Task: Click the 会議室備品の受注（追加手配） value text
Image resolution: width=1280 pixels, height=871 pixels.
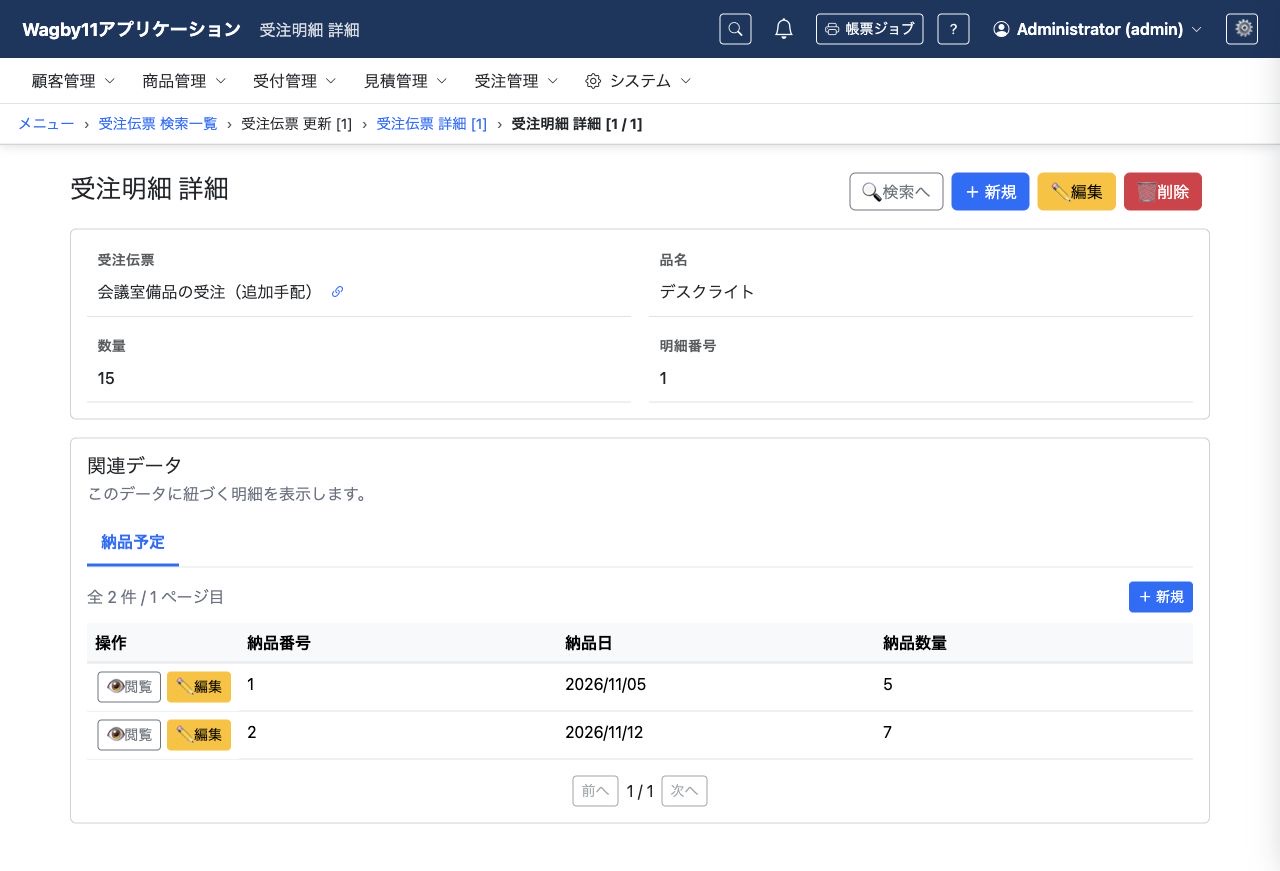Action: click(x=206, y=292)
